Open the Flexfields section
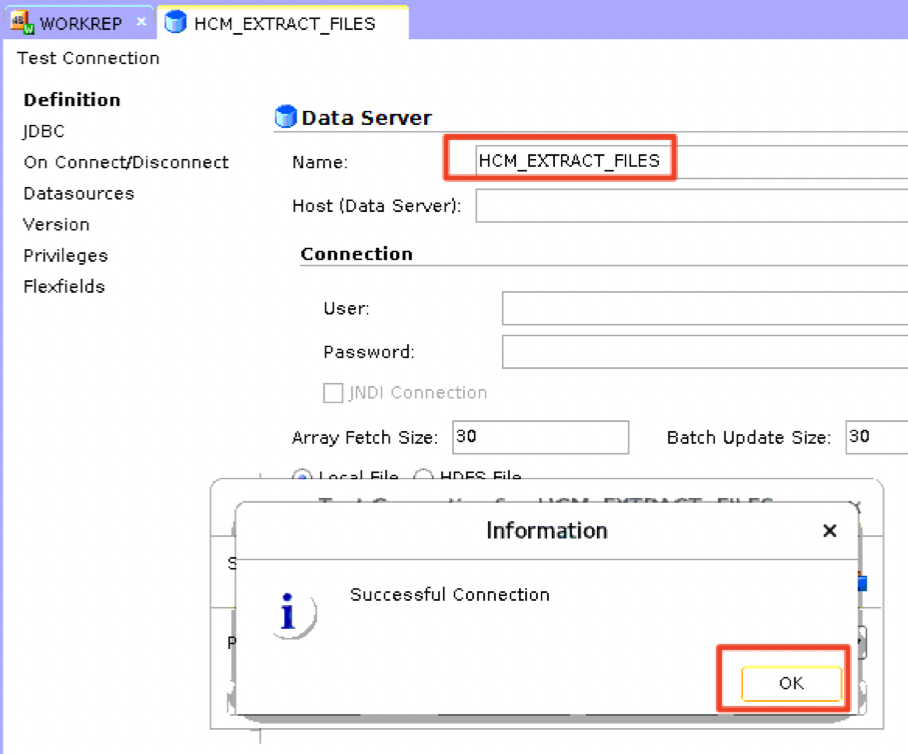The image size is (908, 754). click(x=64, y=286)
